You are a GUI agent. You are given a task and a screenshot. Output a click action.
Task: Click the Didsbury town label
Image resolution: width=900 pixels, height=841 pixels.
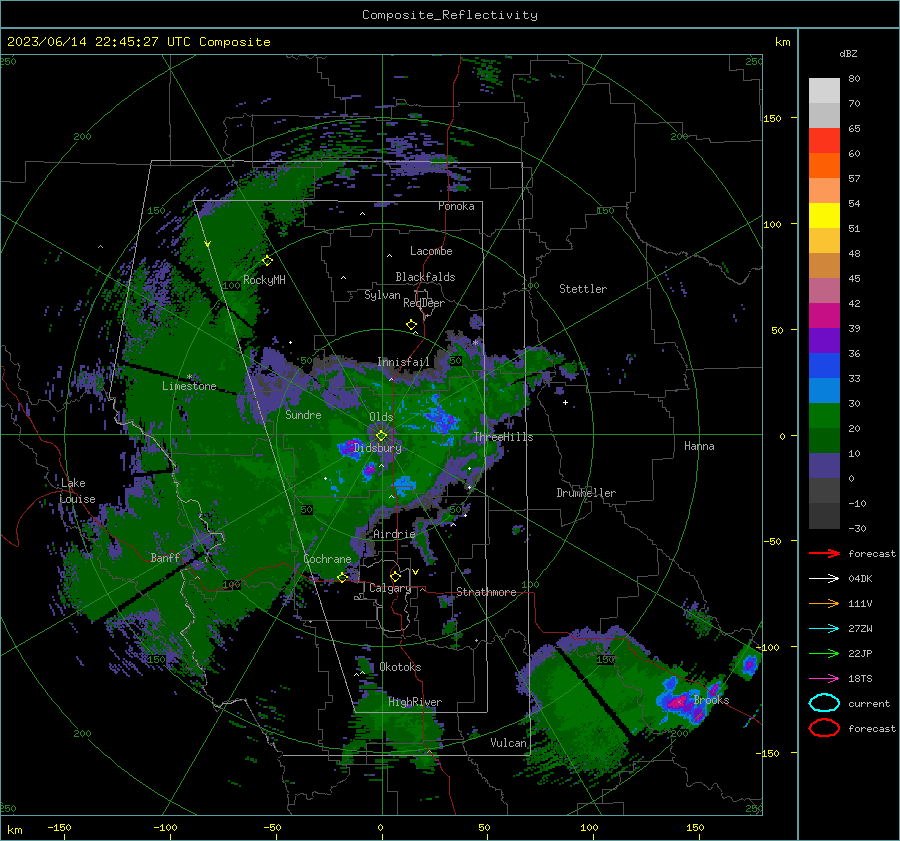coord(378,448)
